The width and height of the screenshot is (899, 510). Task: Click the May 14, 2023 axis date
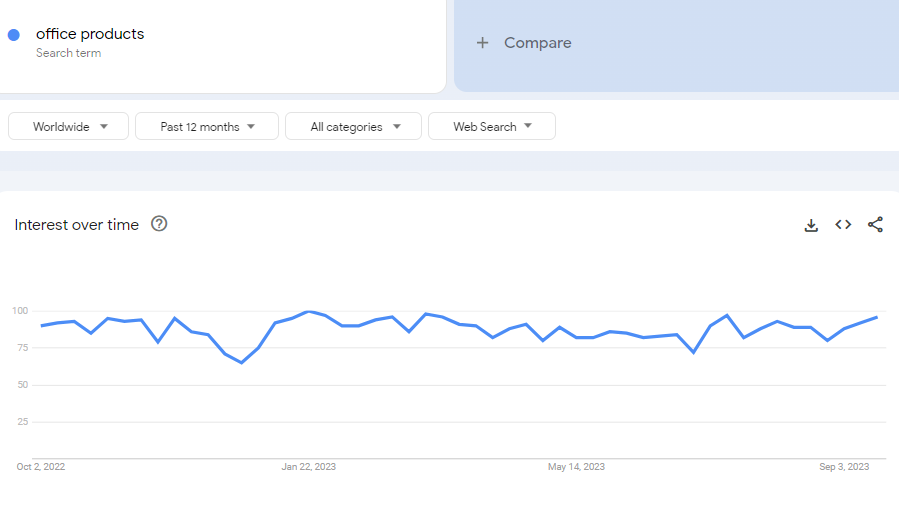point(576,467)
